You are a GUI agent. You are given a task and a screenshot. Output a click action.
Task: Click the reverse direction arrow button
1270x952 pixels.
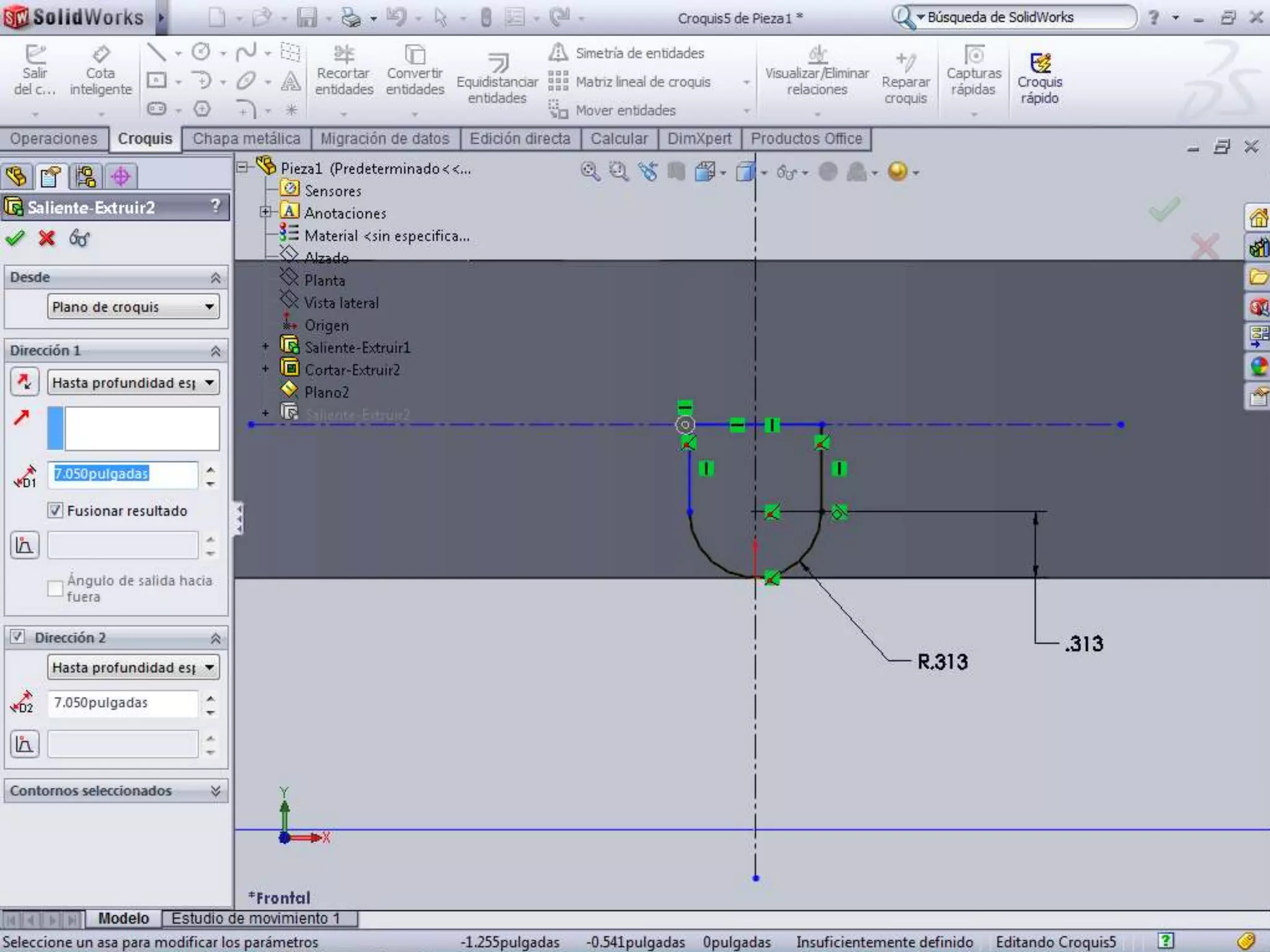pyautogui.click(x=24, y=382)
